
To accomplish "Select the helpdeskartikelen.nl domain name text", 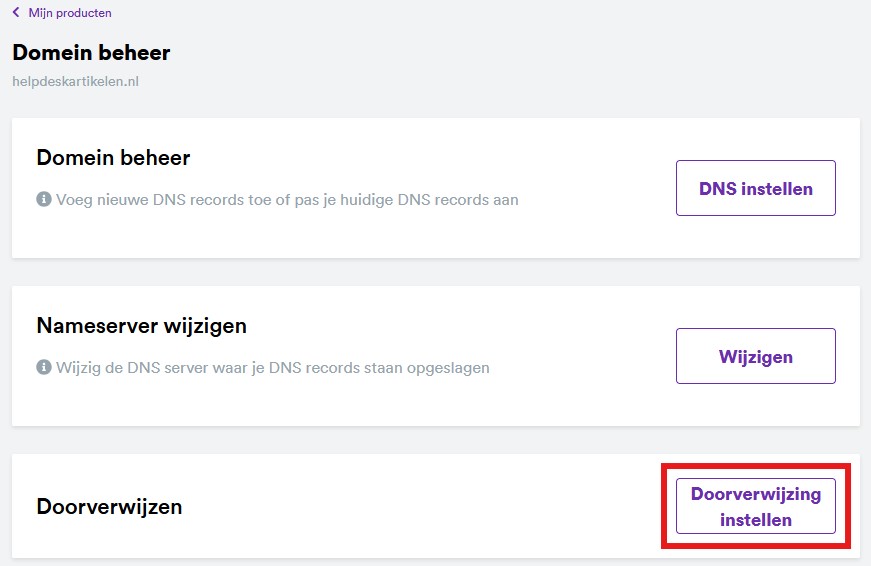I will 75,81.
